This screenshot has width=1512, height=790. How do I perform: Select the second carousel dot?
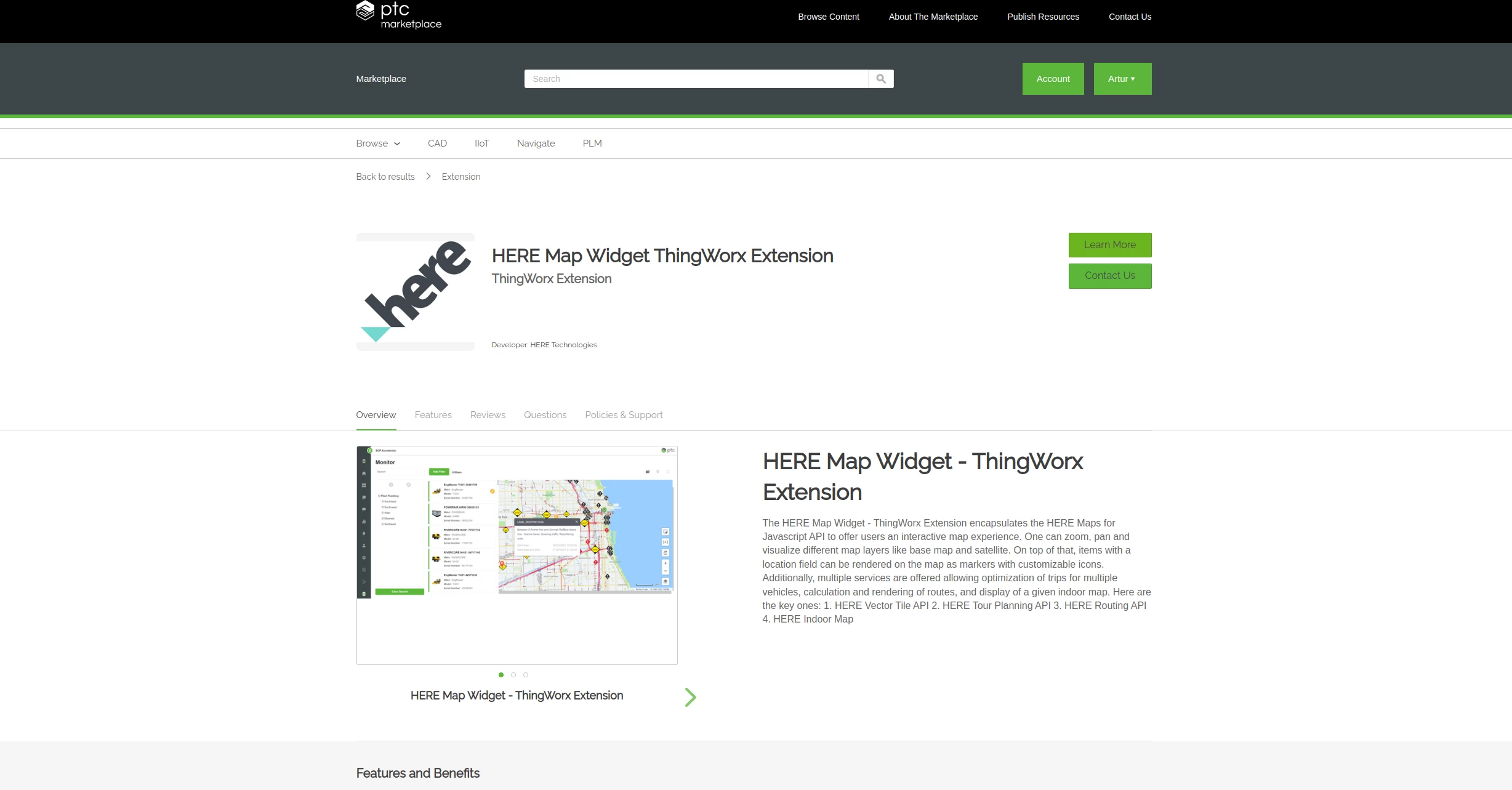pos(513,675)
